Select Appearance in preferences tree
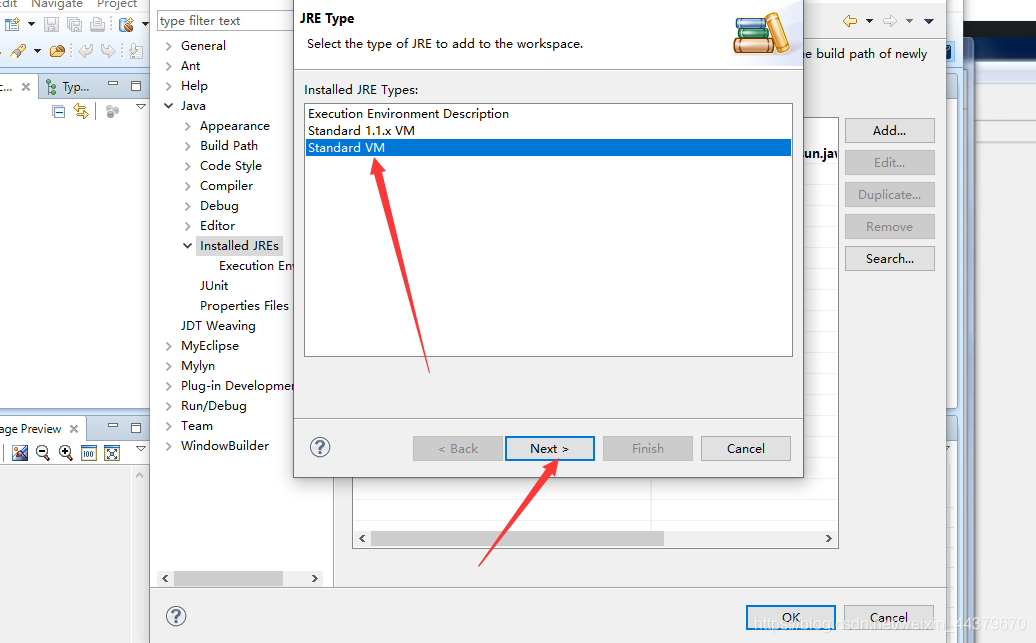 235,126
